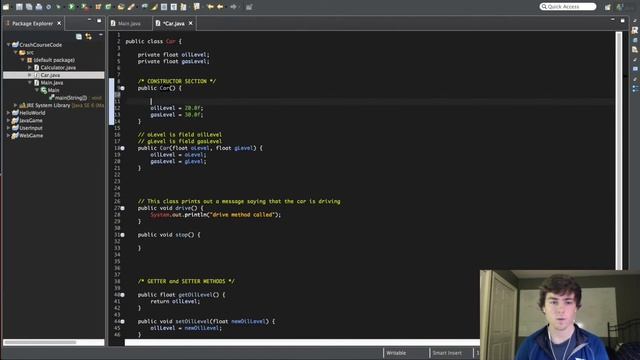The image size is (640, 360).
Task: Collapse Main.java in the tree
Action: (29, 82)
